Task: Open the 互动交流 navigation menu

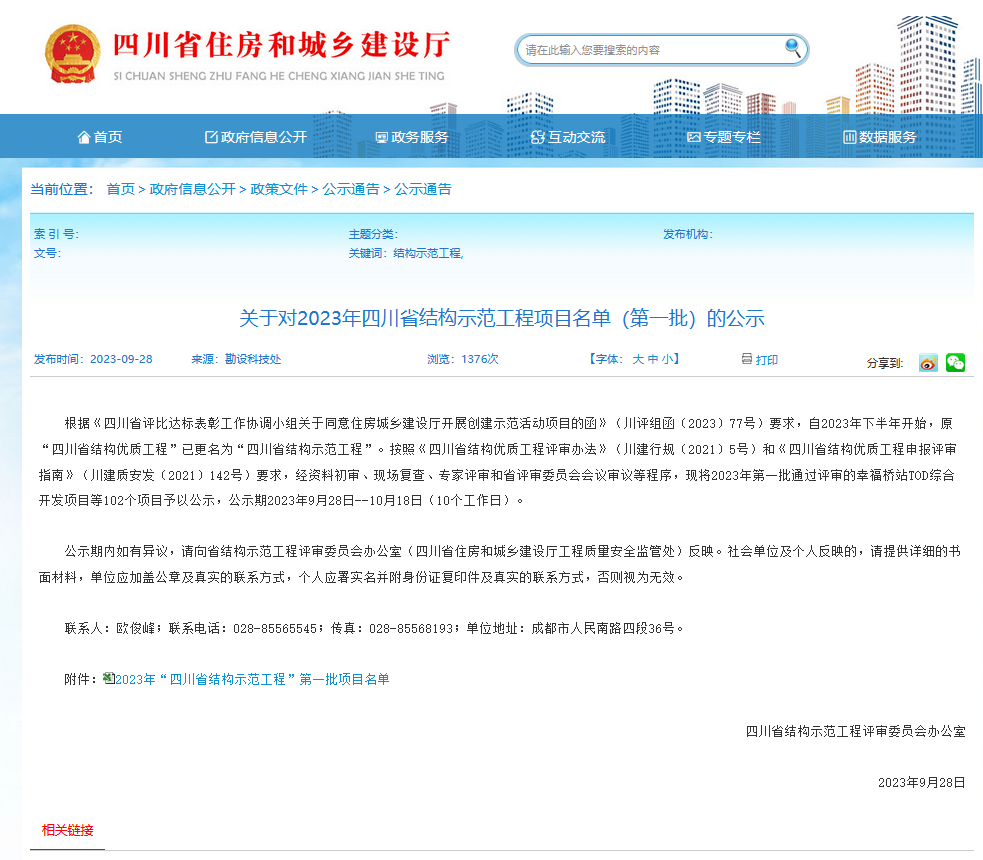Action: (x=568, y=137)
